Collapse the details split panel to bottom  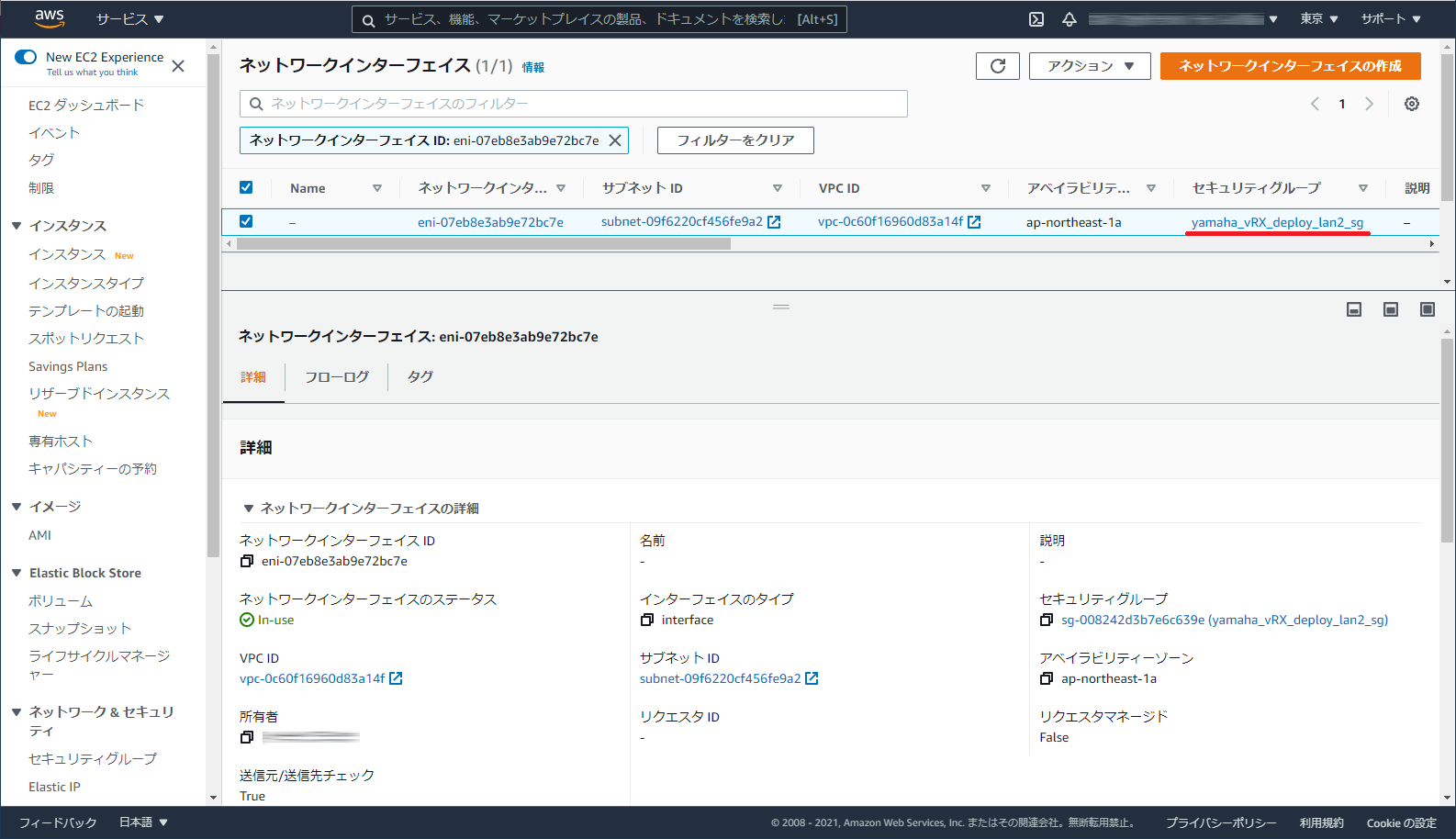click(x=1354, y=309)
